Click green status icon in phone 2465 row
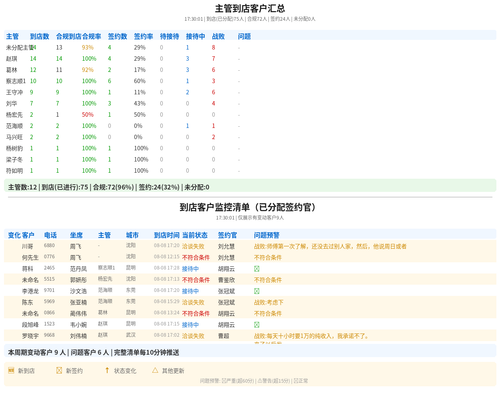This screenshot has height=403, width=500. click(257, 269)
